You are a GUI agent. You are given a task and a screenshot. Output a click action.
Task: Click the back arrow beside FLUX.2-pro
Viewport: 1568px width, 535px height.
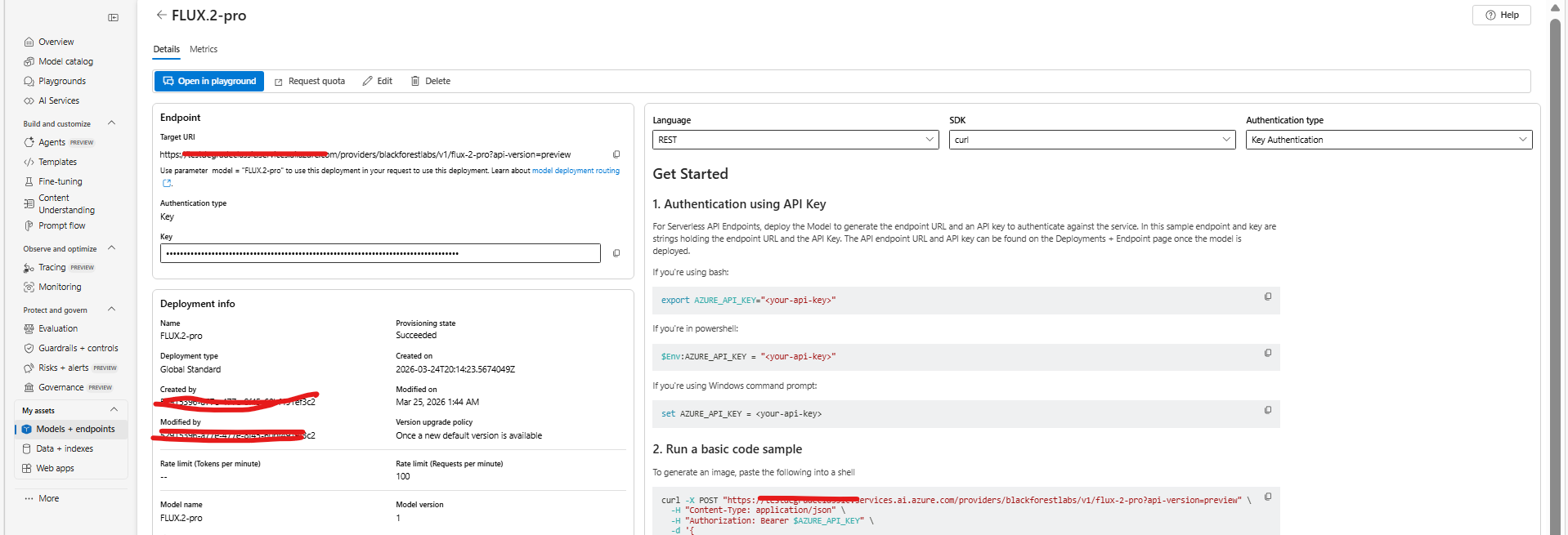pyautogui.click(x=161, y=15)
